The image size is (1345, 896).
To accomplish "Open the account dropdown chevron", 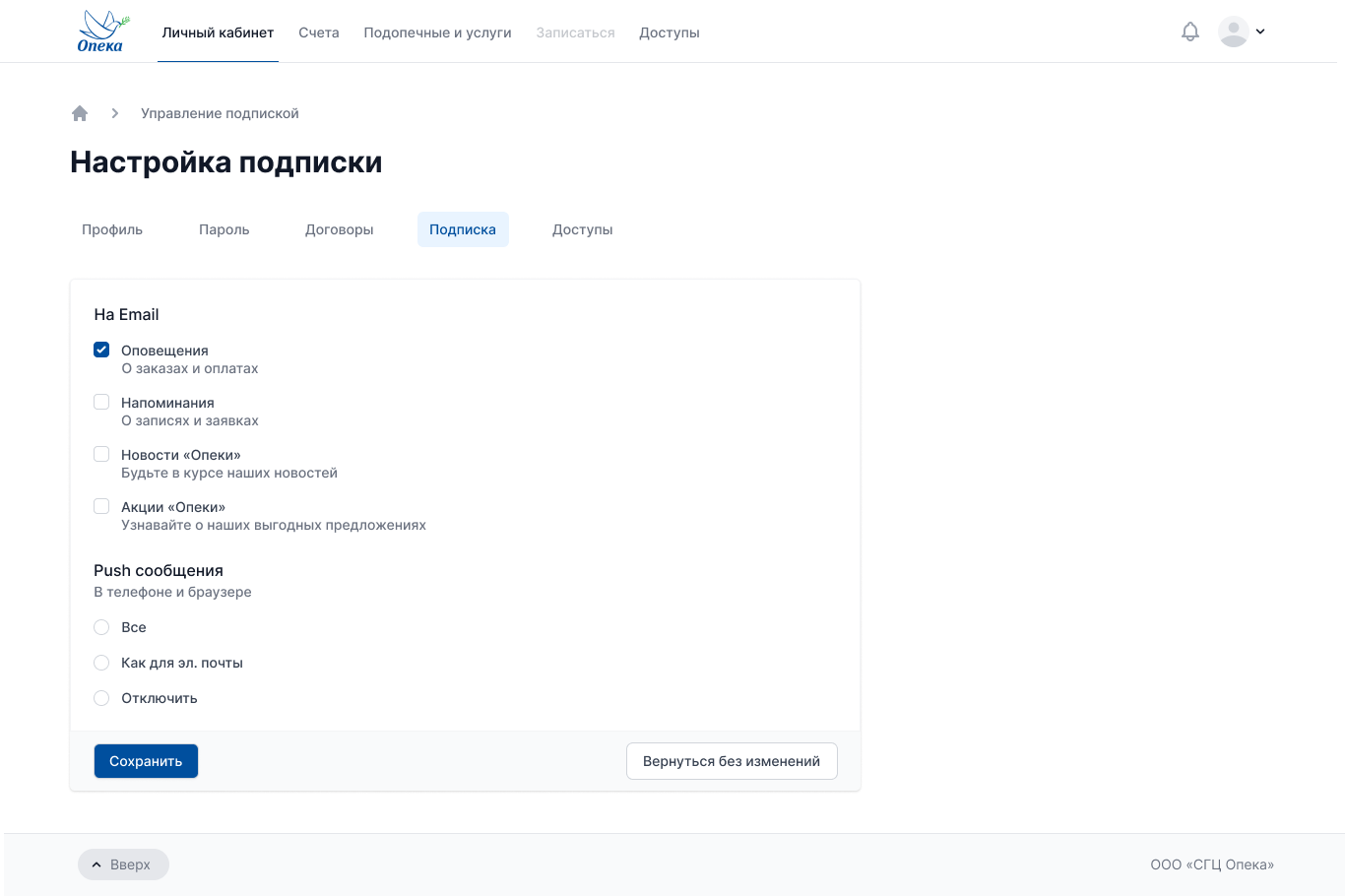I will (1258, 31).
